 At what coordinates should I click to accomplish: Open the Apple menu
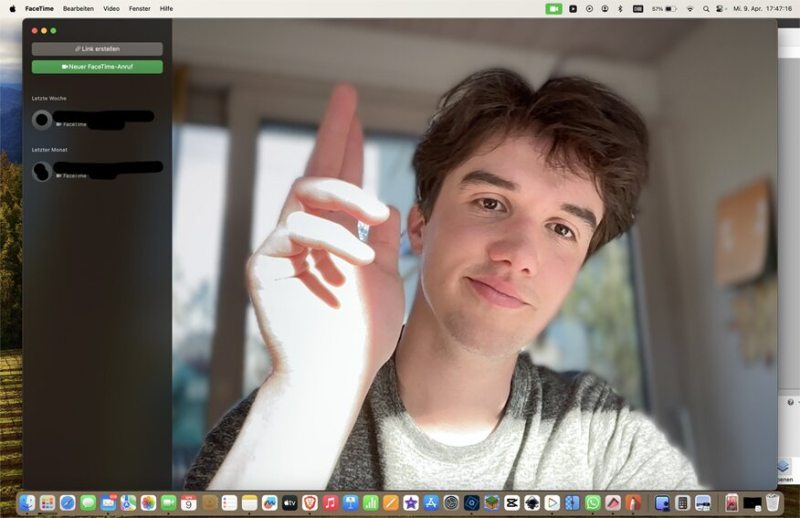(x=12, y=8)
